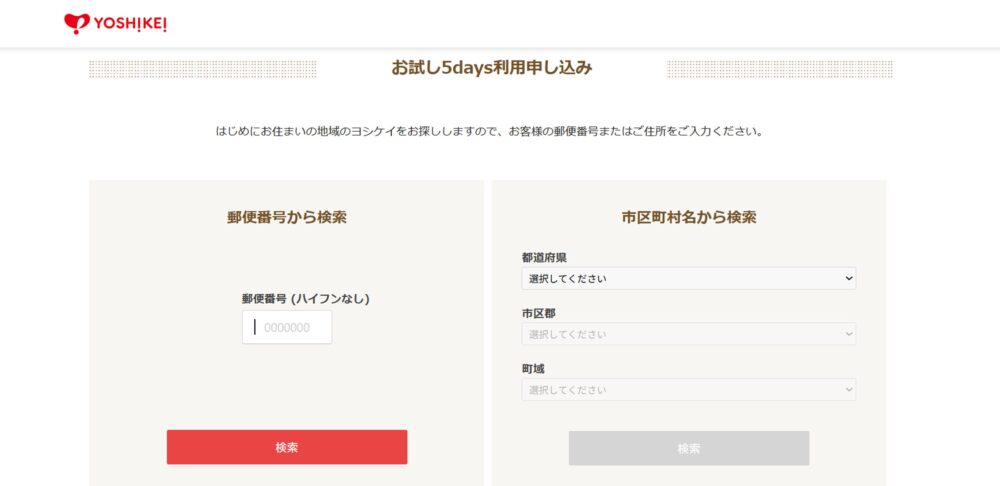Click the 町域 field label

click(x=533, y=369)
